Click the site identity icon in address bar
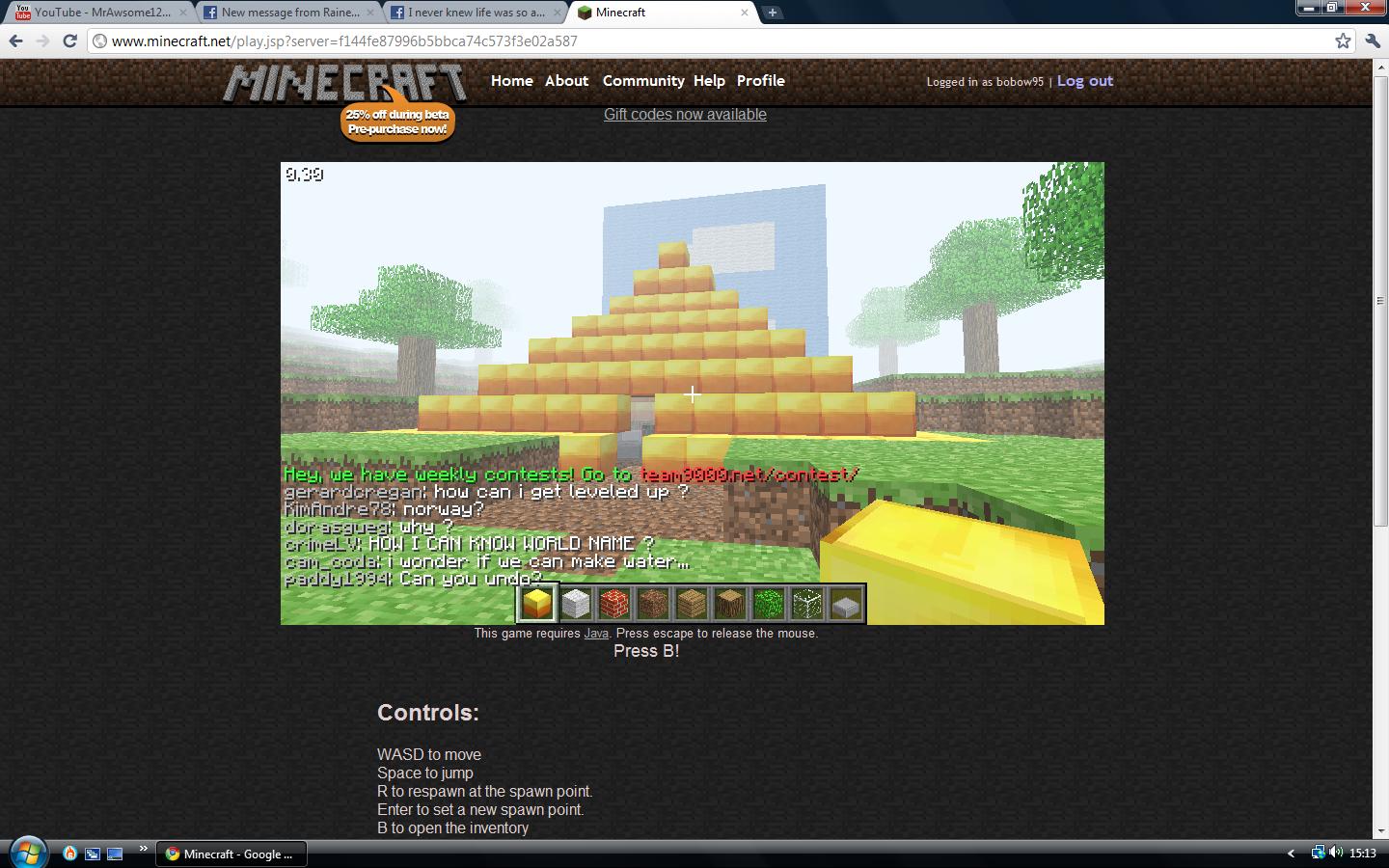The image size is (1389, 868). click(x=99, y=41)
